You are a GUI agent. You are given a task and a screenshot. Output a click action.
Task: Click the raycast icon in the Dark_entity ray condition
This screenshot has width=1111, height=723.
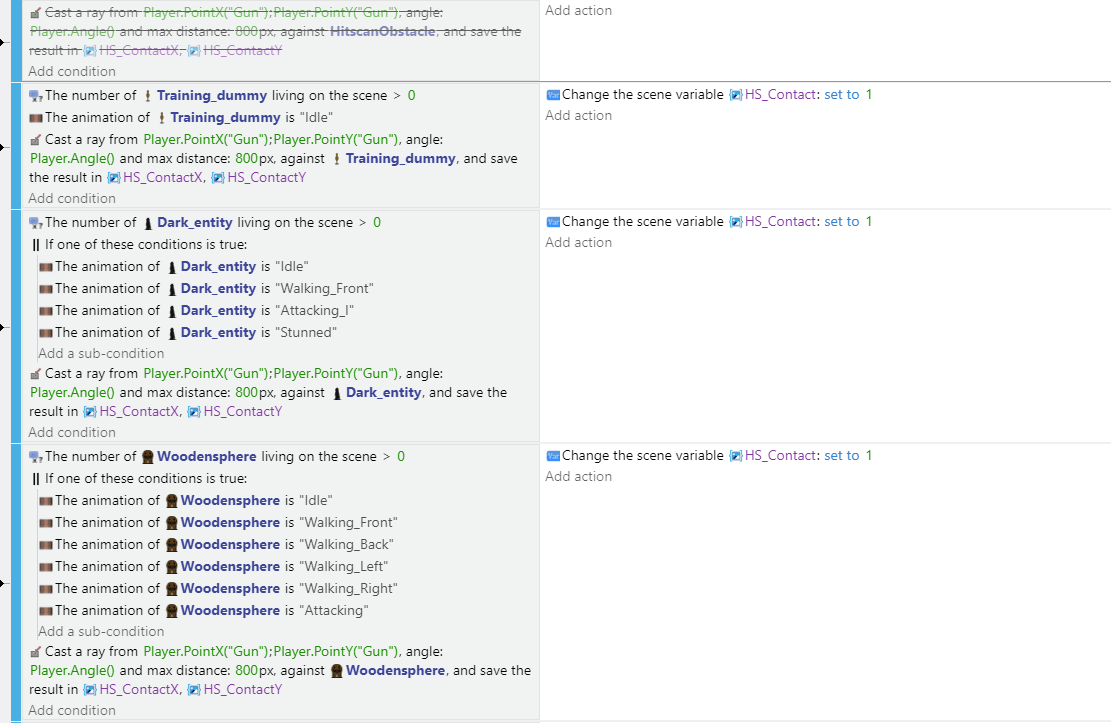coord(36,374)
